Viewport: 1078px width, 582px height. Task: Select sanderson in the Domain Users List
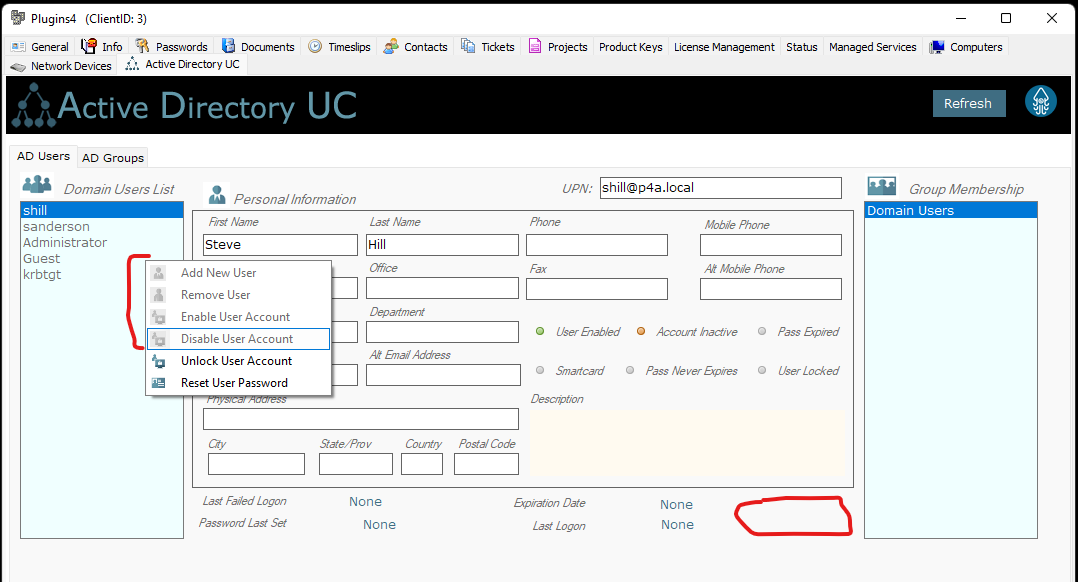[56, 227]
